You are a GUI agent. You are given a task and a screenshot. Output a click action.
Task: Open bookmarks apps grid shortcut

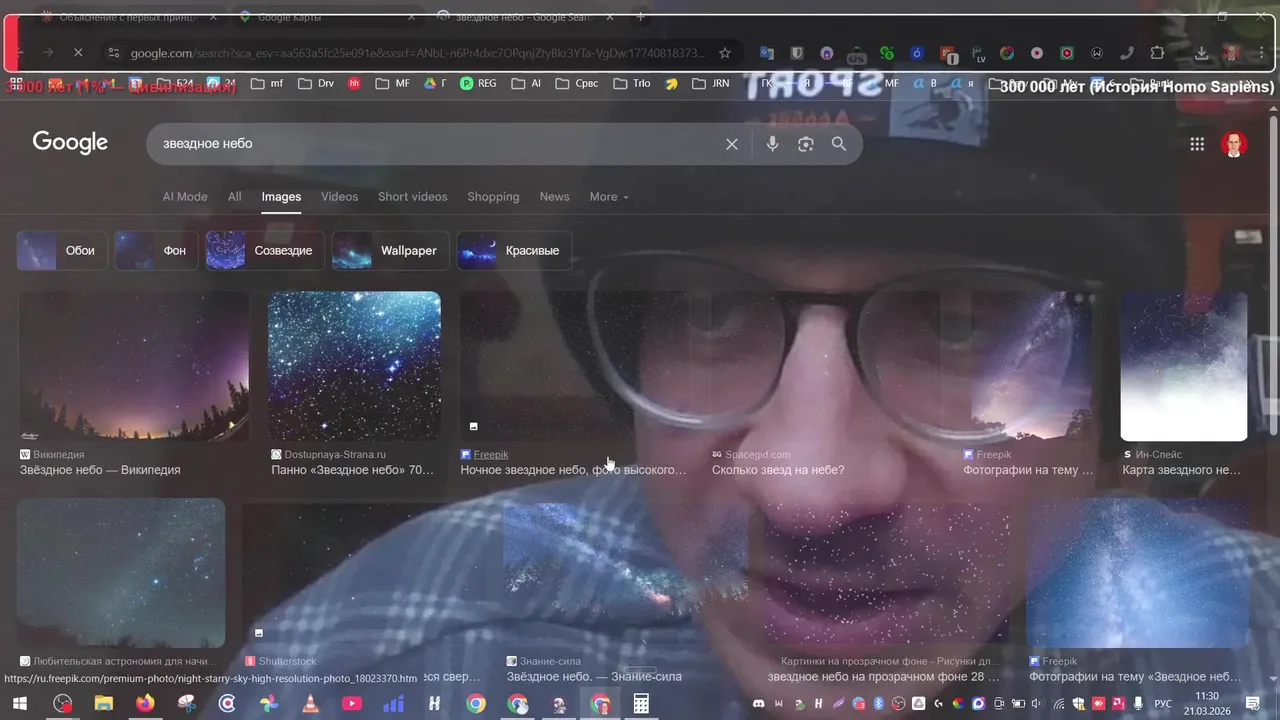click(x=16, y=84)
